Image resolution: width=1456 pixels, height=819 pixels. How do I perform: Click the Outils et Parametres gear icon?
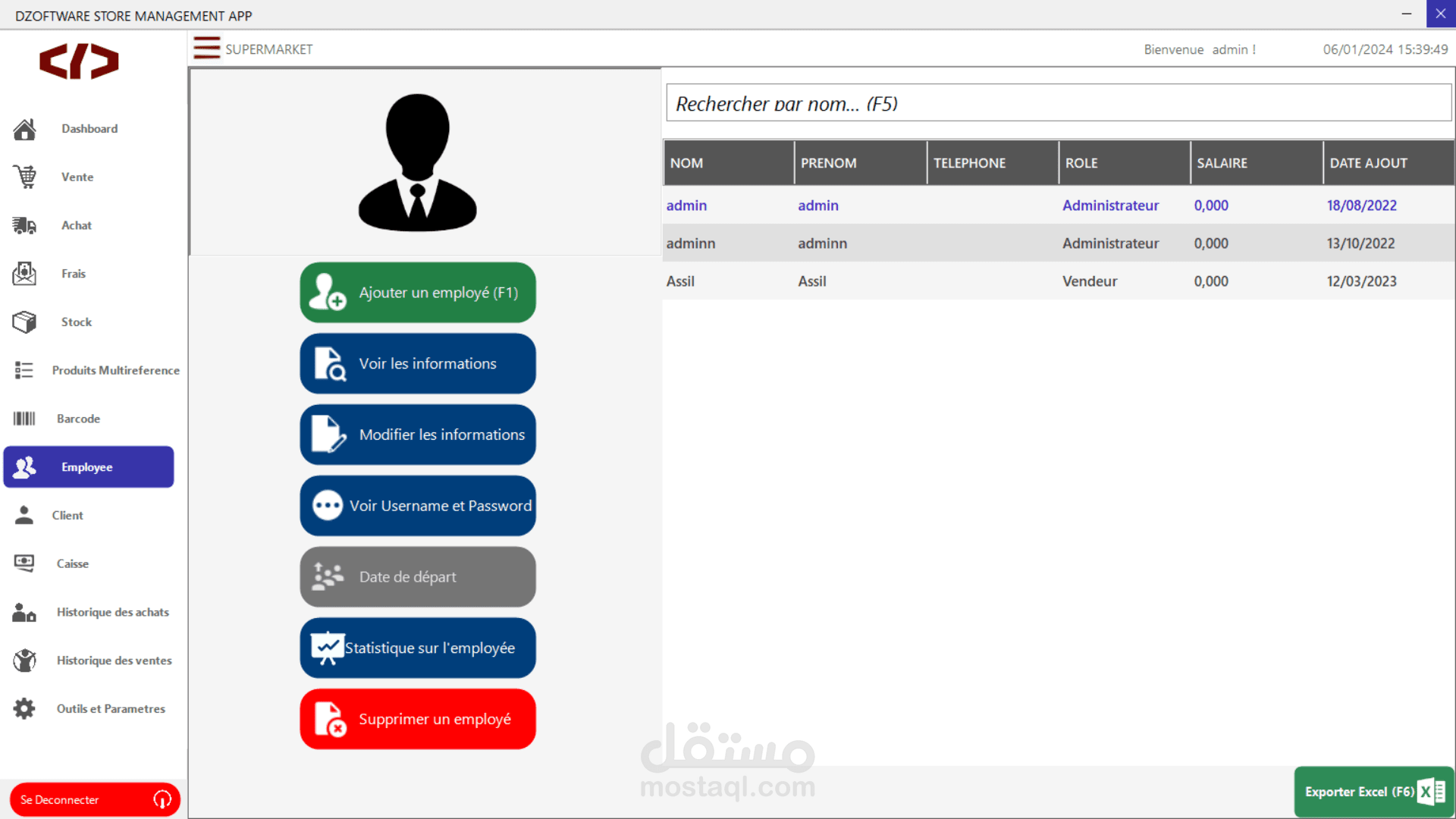point(24,709)
